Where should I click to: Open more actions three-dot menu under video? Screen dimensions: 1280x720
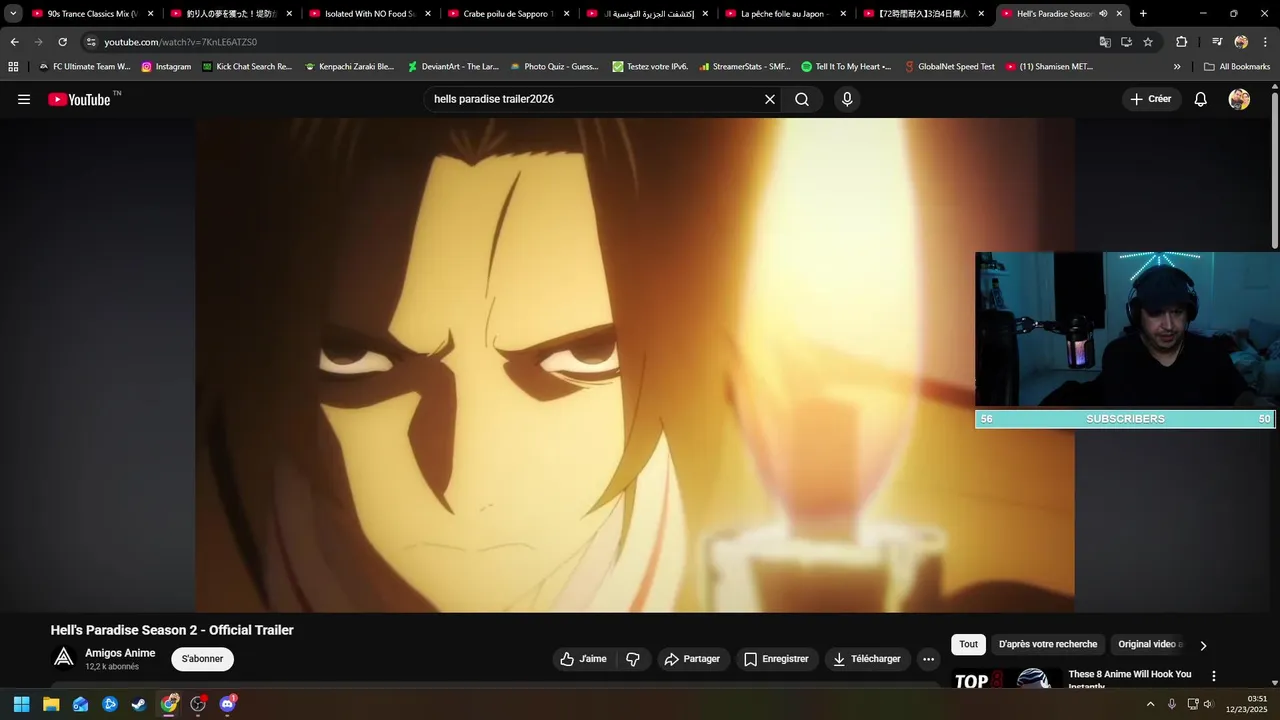pos(928,659)
